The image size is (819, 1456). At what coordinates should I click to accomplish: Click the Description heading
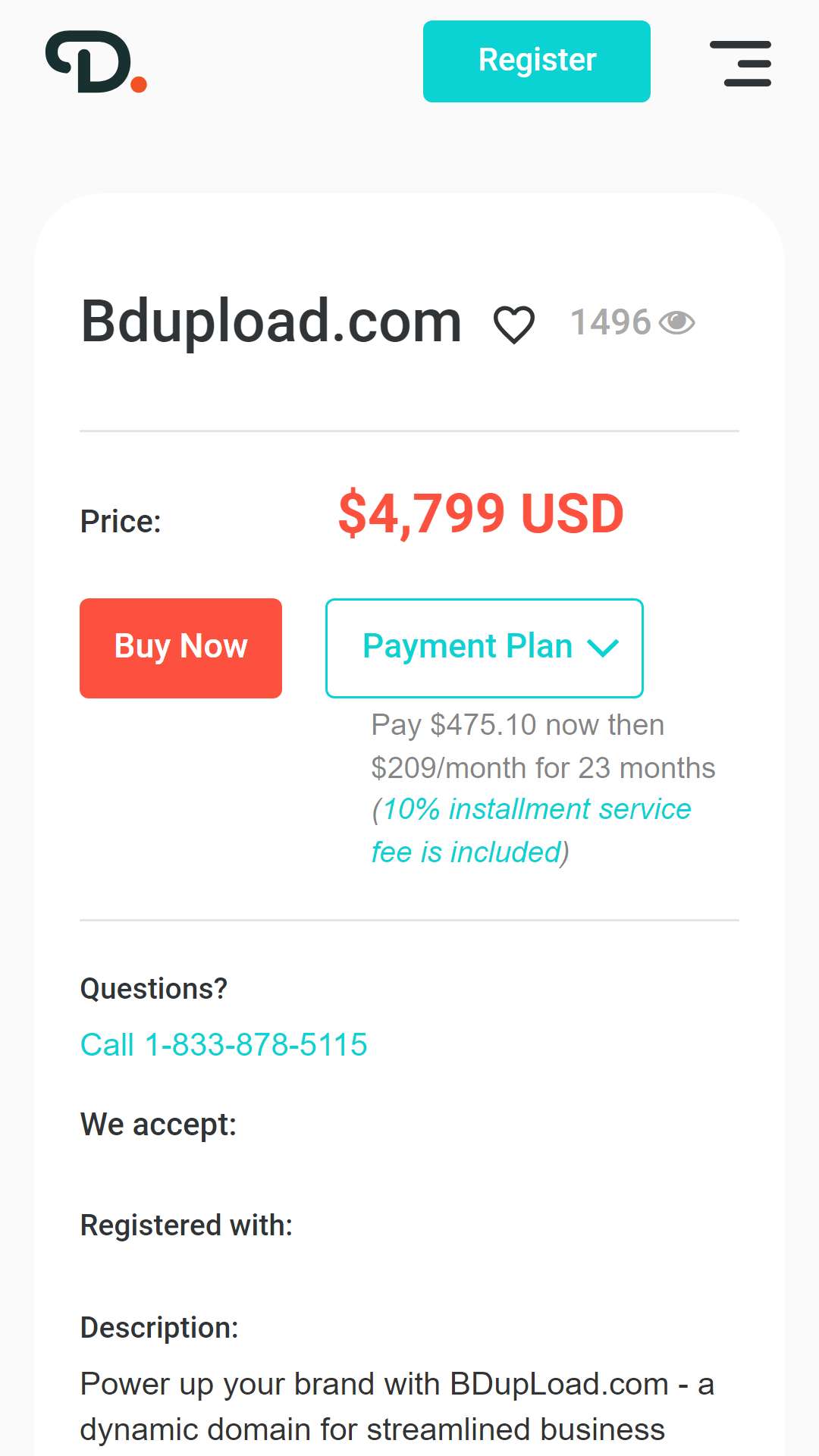point(159,1328)
